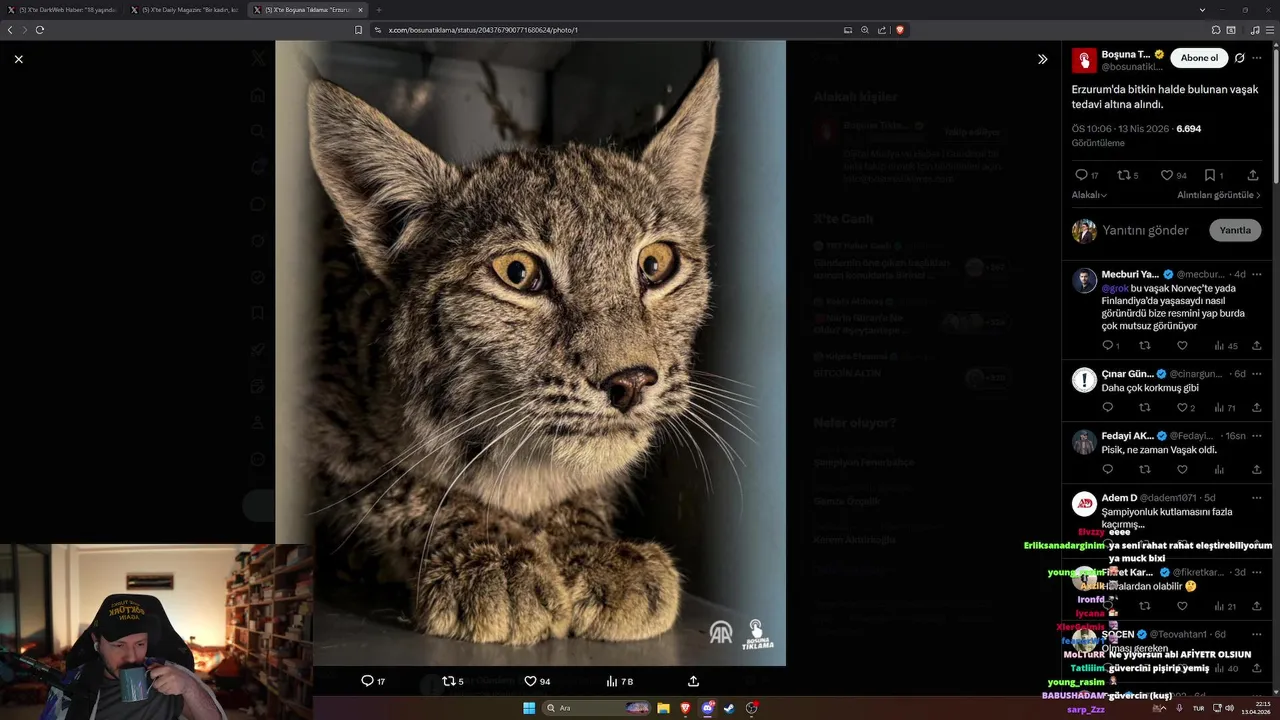1280x720 pixels.
Task: View stats 45 on Mecburi Ya... comment
Action: pyautogui.click(x=1226, y=346)
